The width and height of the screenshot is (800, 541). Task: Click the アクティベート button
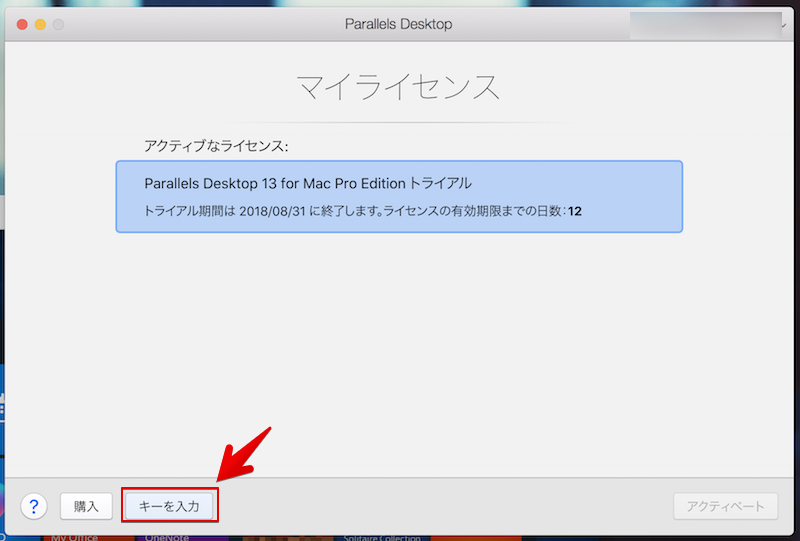pos(725,506)
